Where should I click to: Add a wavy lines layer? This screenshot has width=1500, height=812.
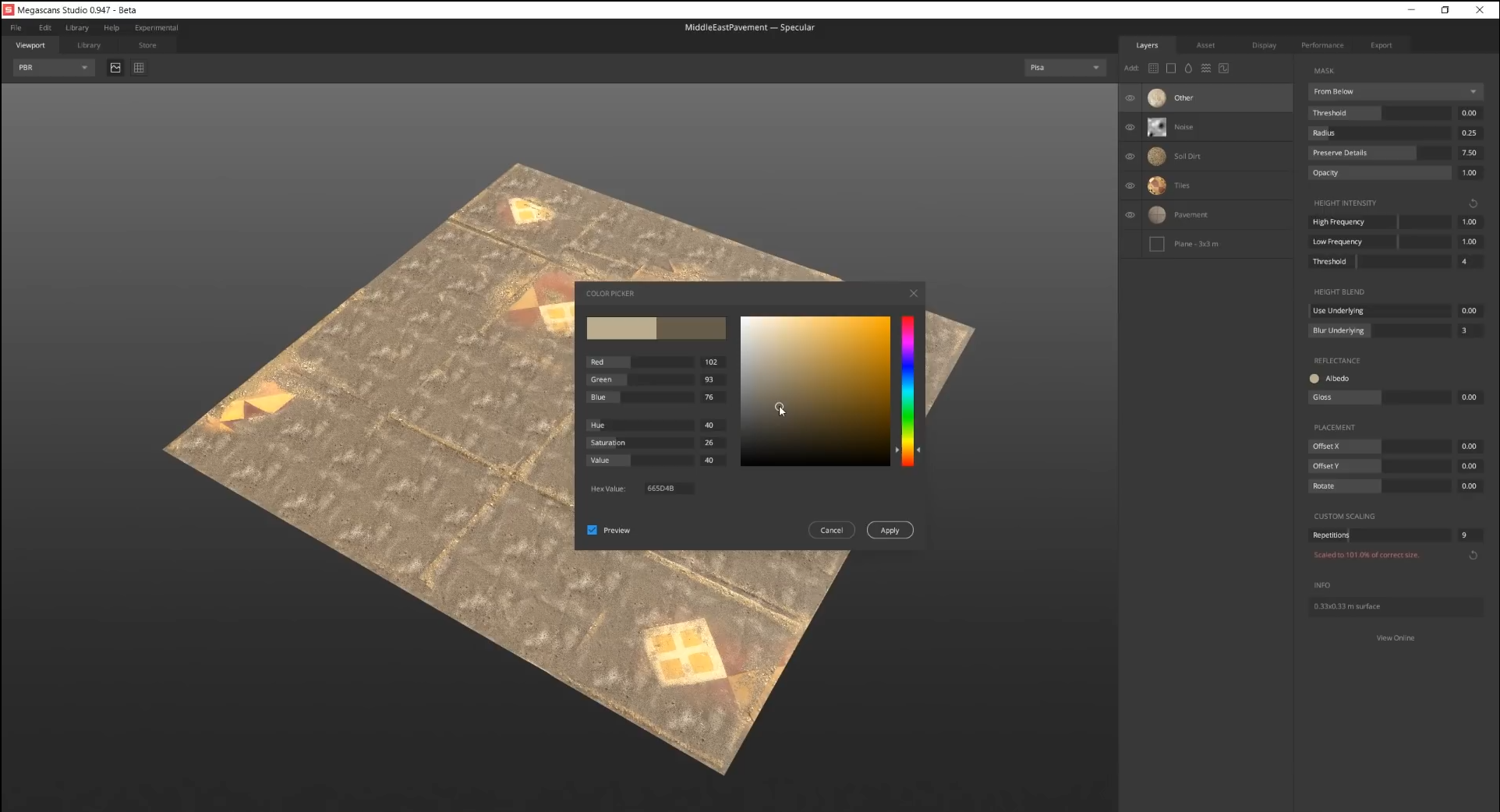[1206, 69]
